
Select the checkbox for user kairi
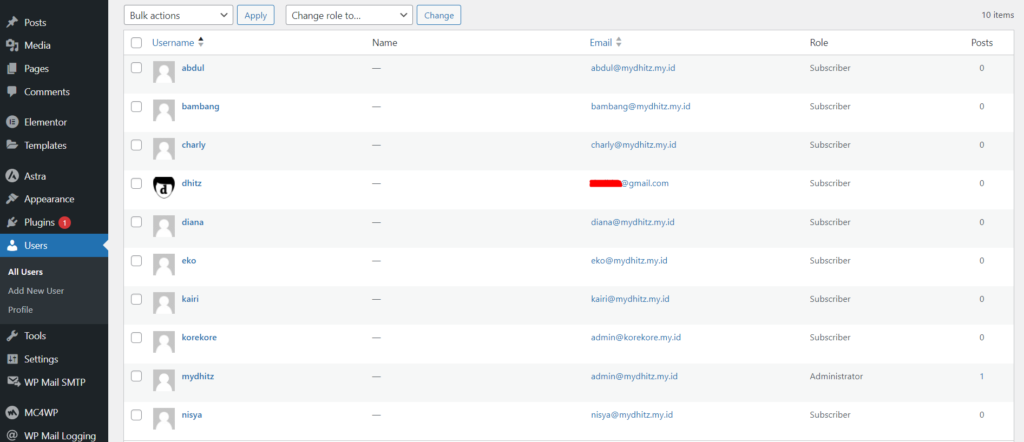136,298
